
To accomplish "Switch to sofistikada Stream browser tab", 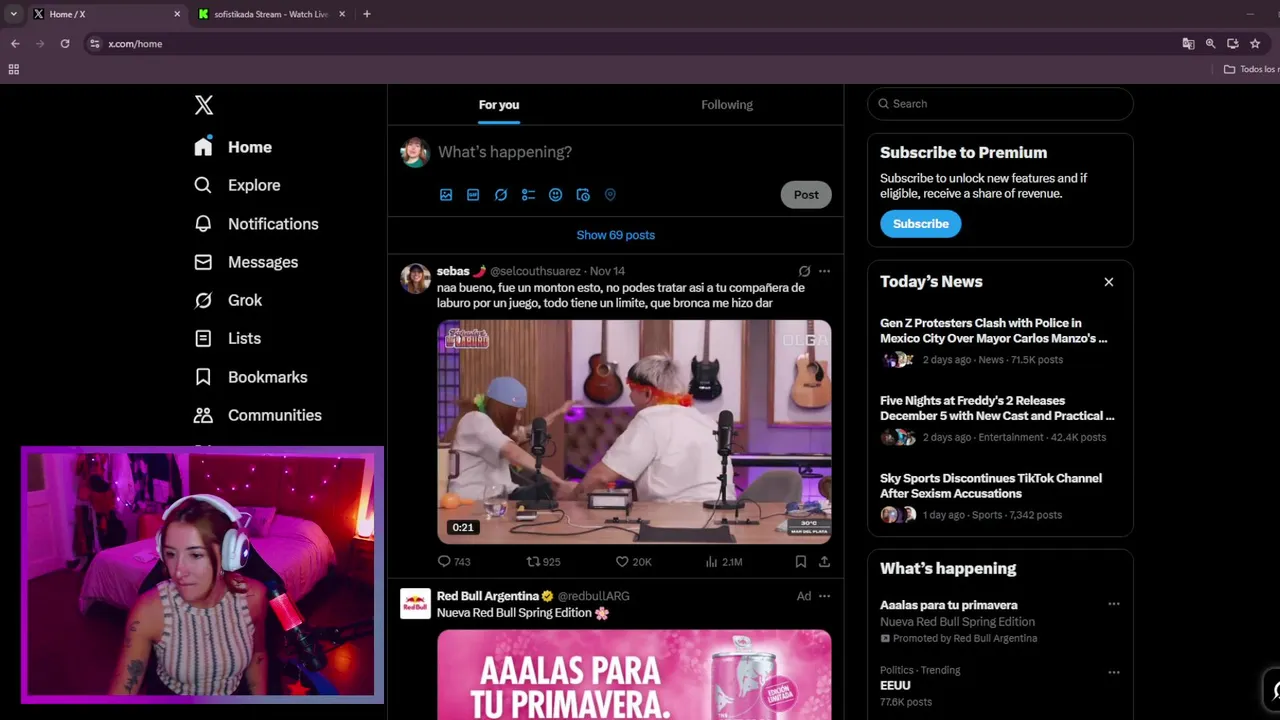I will 270,14.
